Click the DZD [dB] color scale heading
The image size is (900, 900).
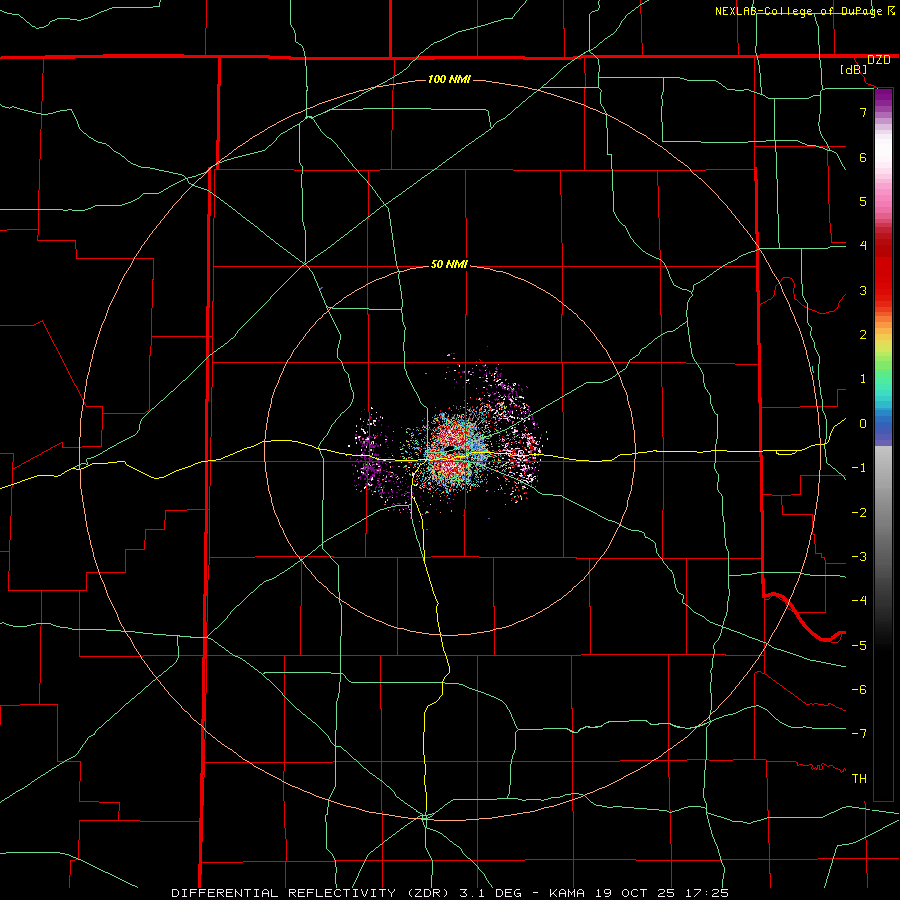[866, 65]
